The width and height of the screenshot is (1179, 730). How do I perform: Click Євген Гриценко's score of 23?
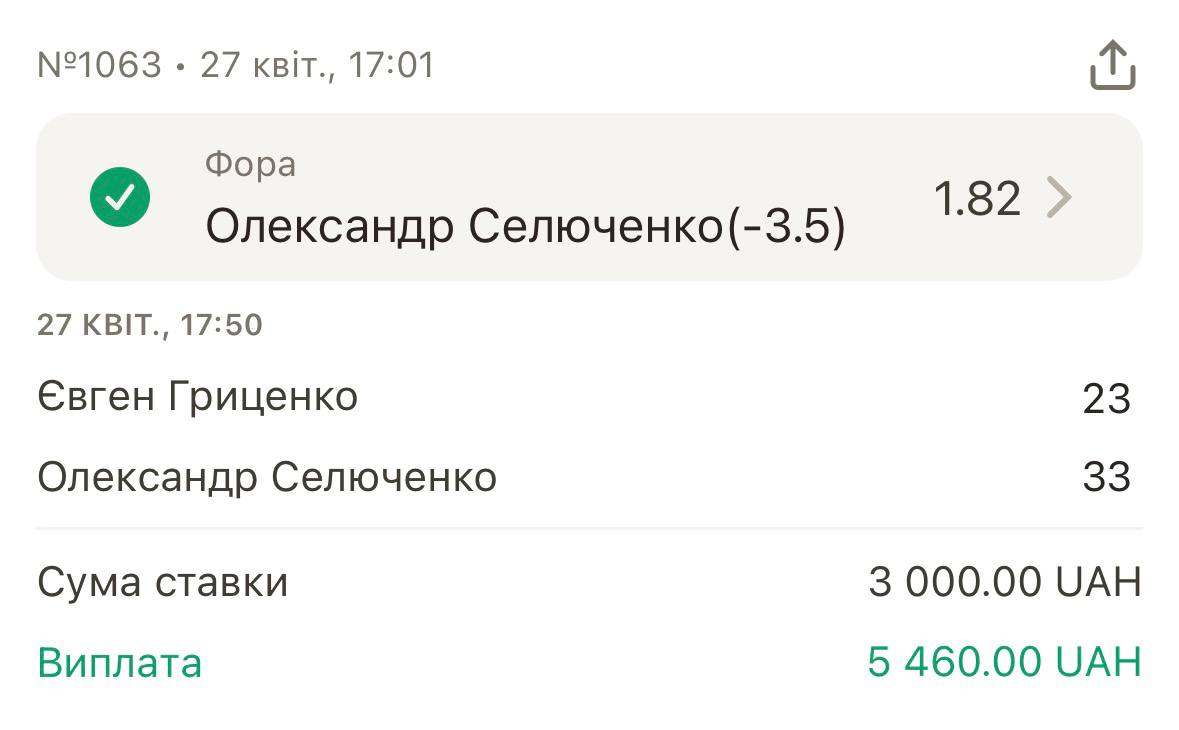[x=1106, y=399]
